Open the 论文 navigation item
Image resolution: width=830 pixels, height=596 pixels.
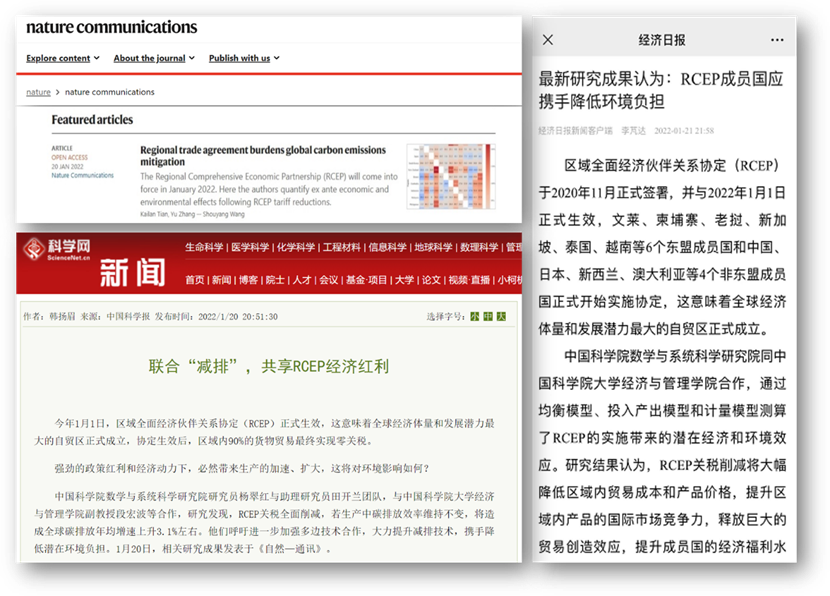tap(431, 280)
